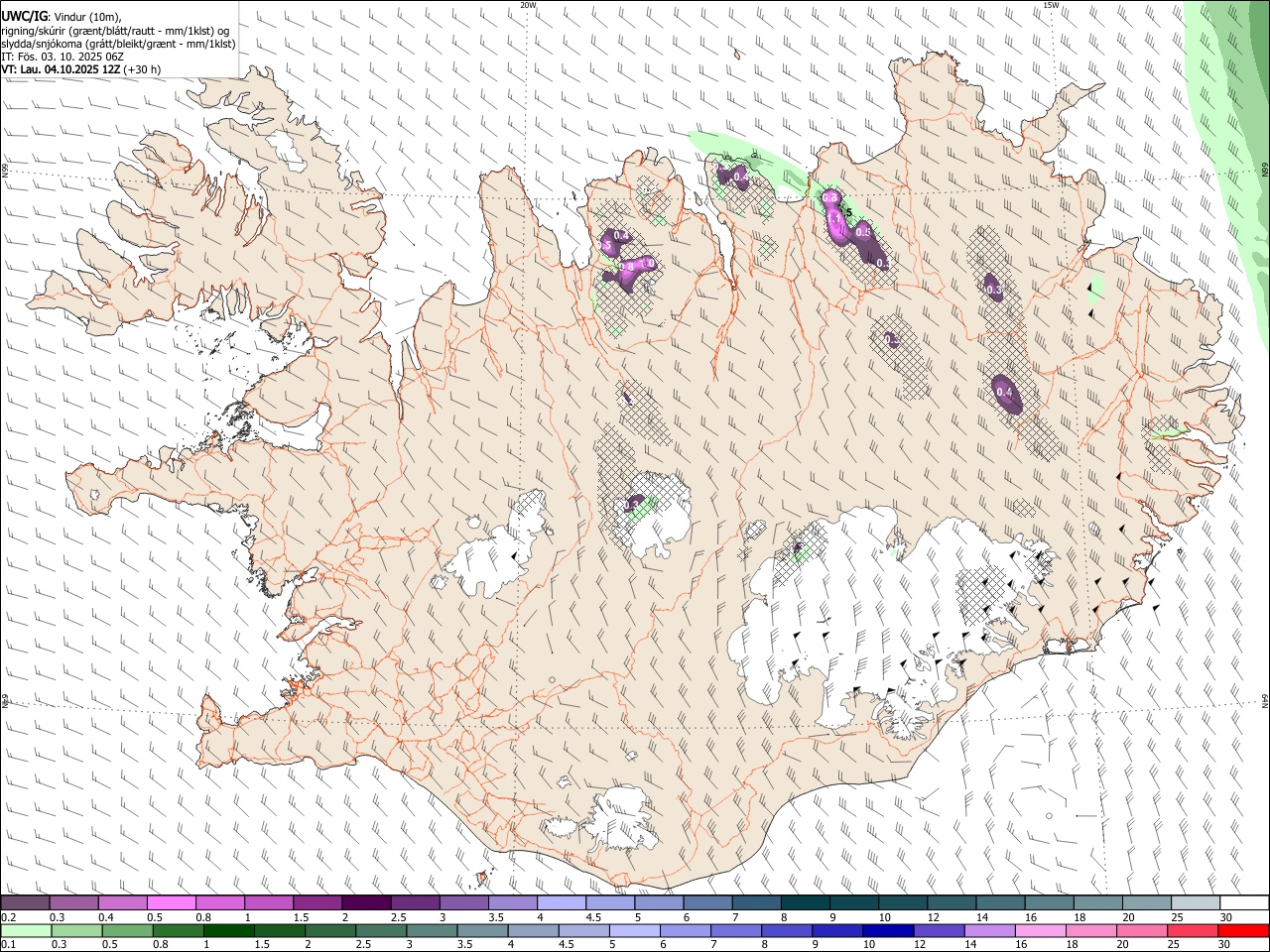This screenshot has width=1270, height=952.
Task: Pick the bright pink swatch above '0.5' in top row
Action: click(171, 903)
